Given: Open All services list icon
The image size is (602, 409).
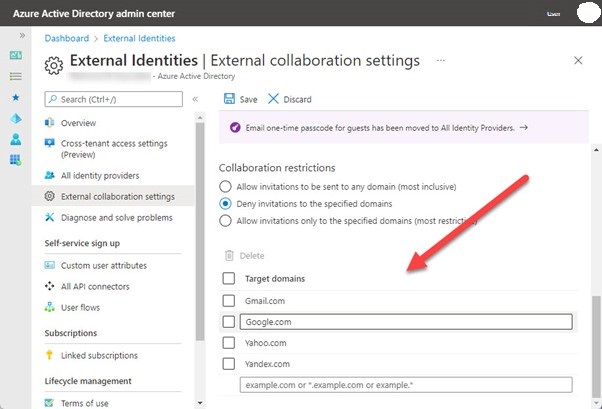Looking at the screenshot, I should click(x=16, y=76).
